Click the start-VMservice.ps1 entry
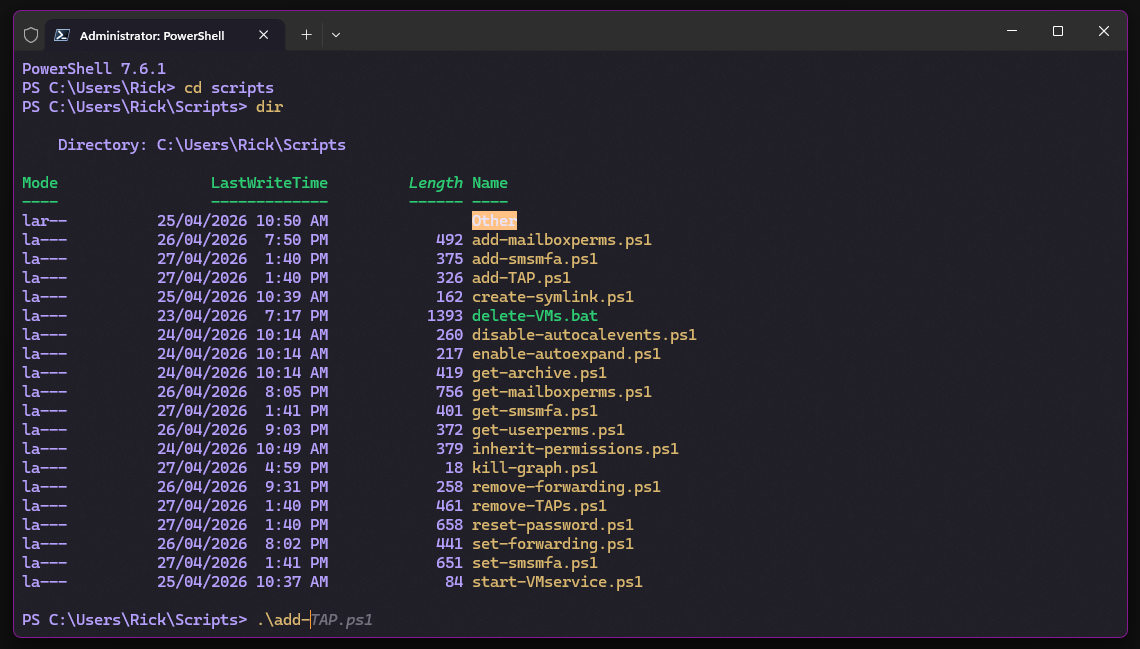 (557, 582)
